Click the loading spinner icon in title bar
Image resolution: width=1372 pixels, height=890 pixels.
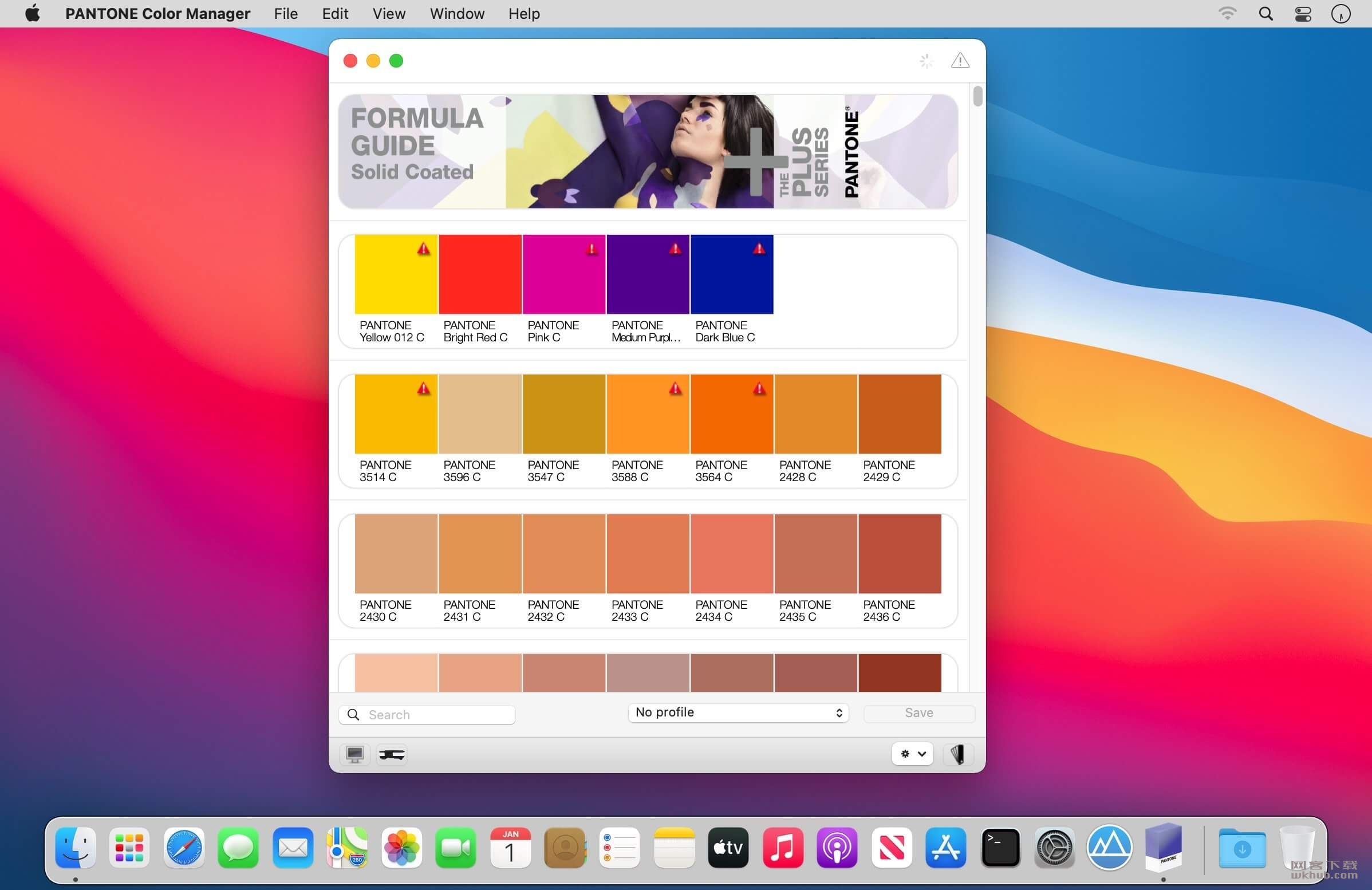point(927,61)
